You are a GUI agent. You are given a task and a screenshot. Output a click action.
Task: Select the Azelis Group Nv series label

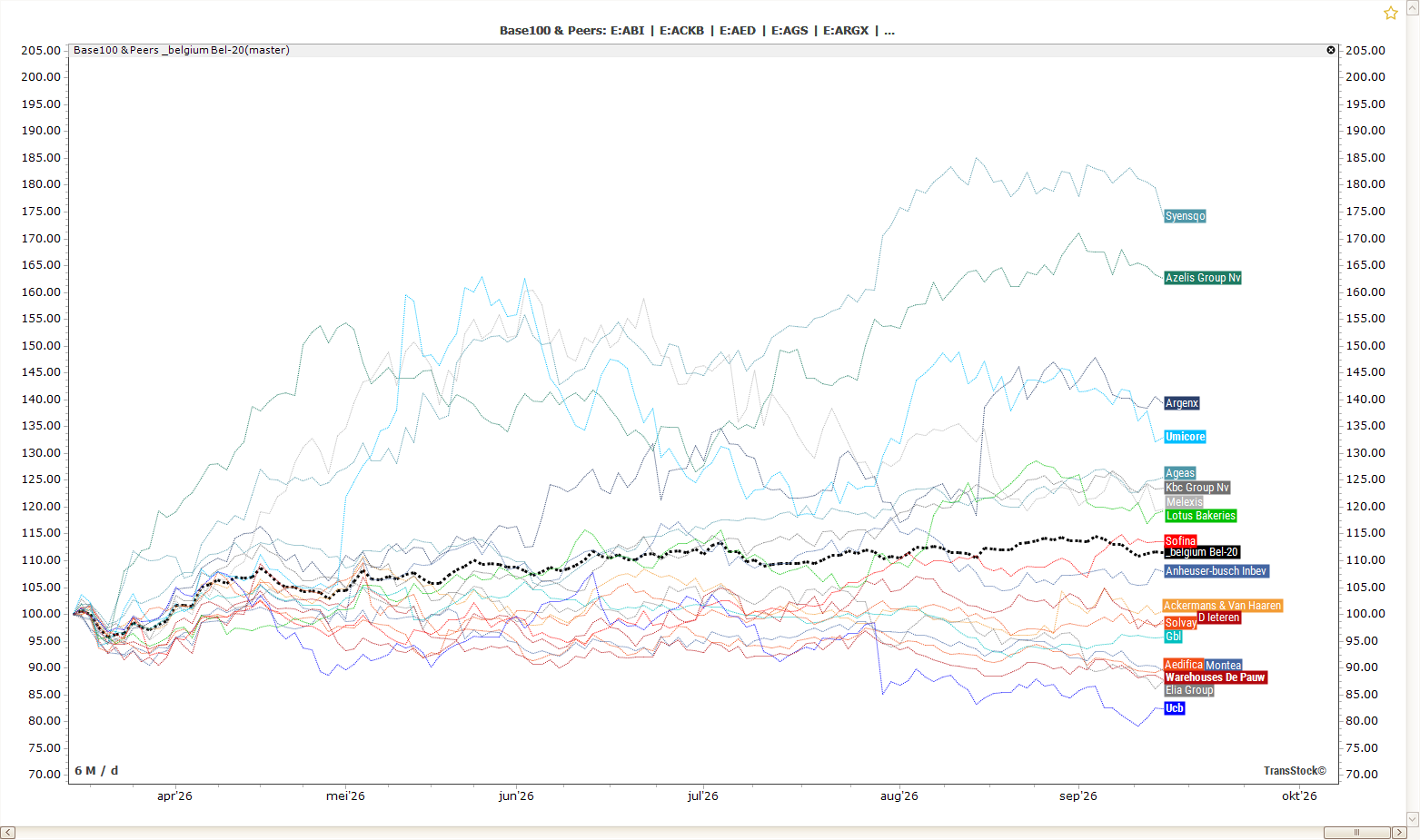click(x=1203, y=278)
